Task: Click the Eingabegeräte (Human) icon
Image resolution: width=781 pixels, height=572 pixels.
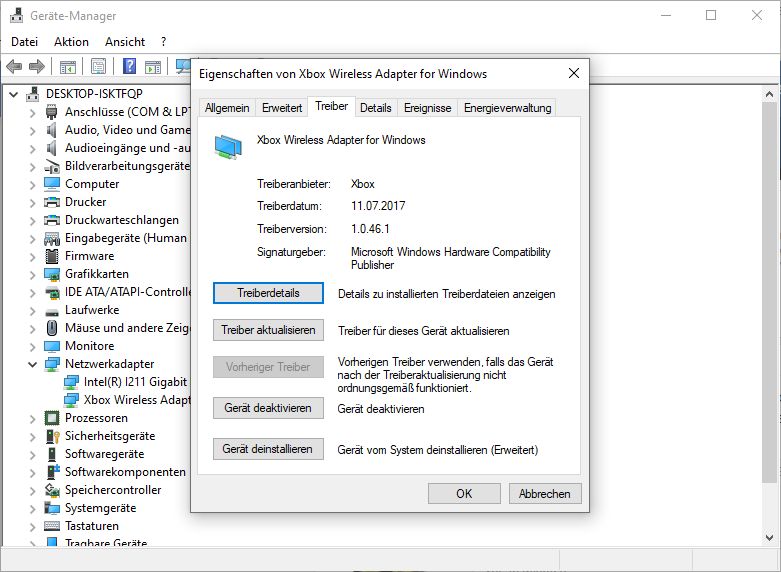Action: pos(52,239)
